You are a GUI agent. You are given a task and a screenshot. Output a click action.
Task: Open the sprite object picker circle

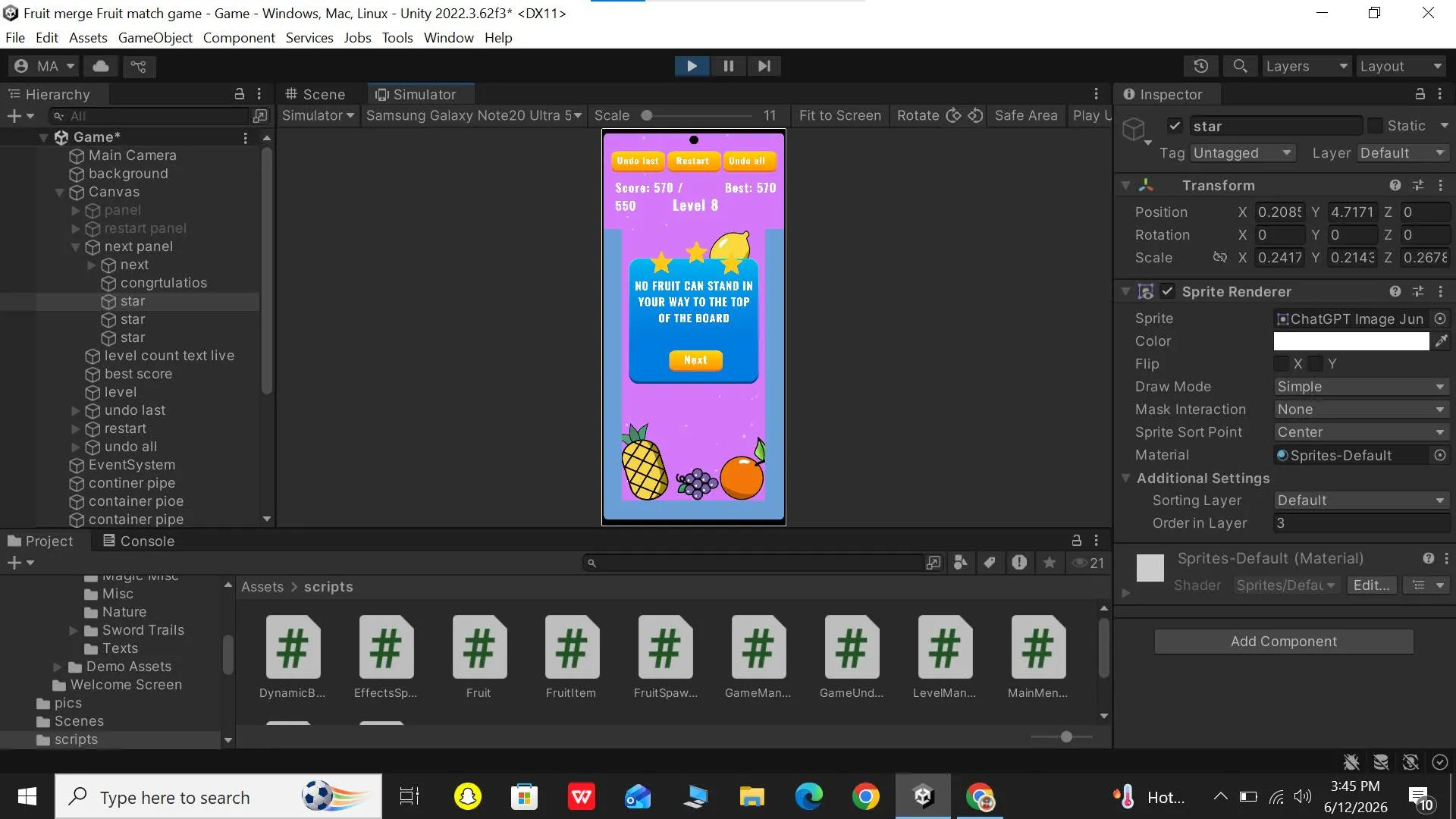[1440, 318]
